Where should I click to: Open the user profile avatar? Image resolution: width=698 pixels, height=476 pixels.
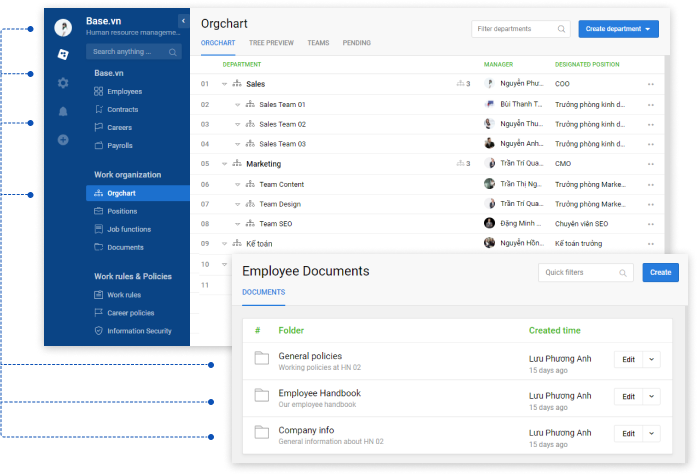[63, 27]
